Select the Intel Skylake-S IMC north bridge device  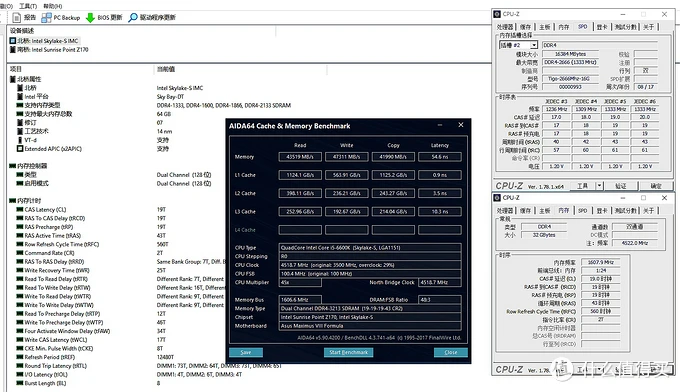pos(45,41)
